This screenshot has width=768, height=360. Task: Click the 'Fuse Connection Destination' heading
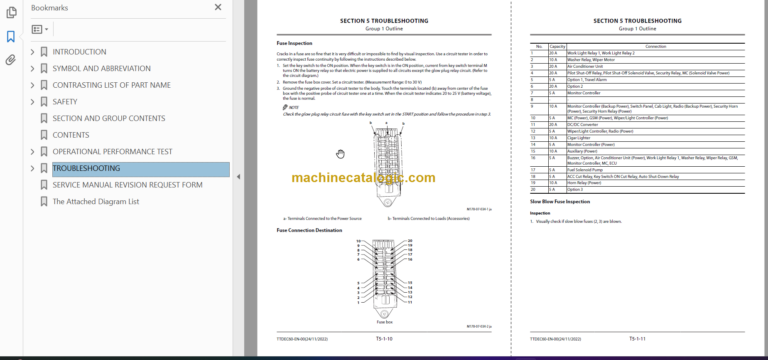tap(309, 230)
